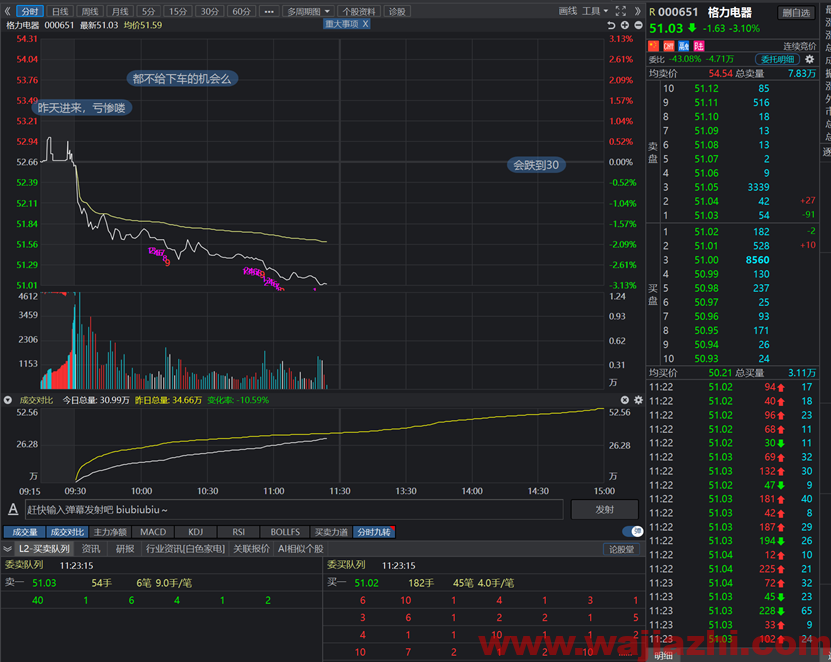
Task: Switch to 15分 chart period
Action: pos(178,11)
